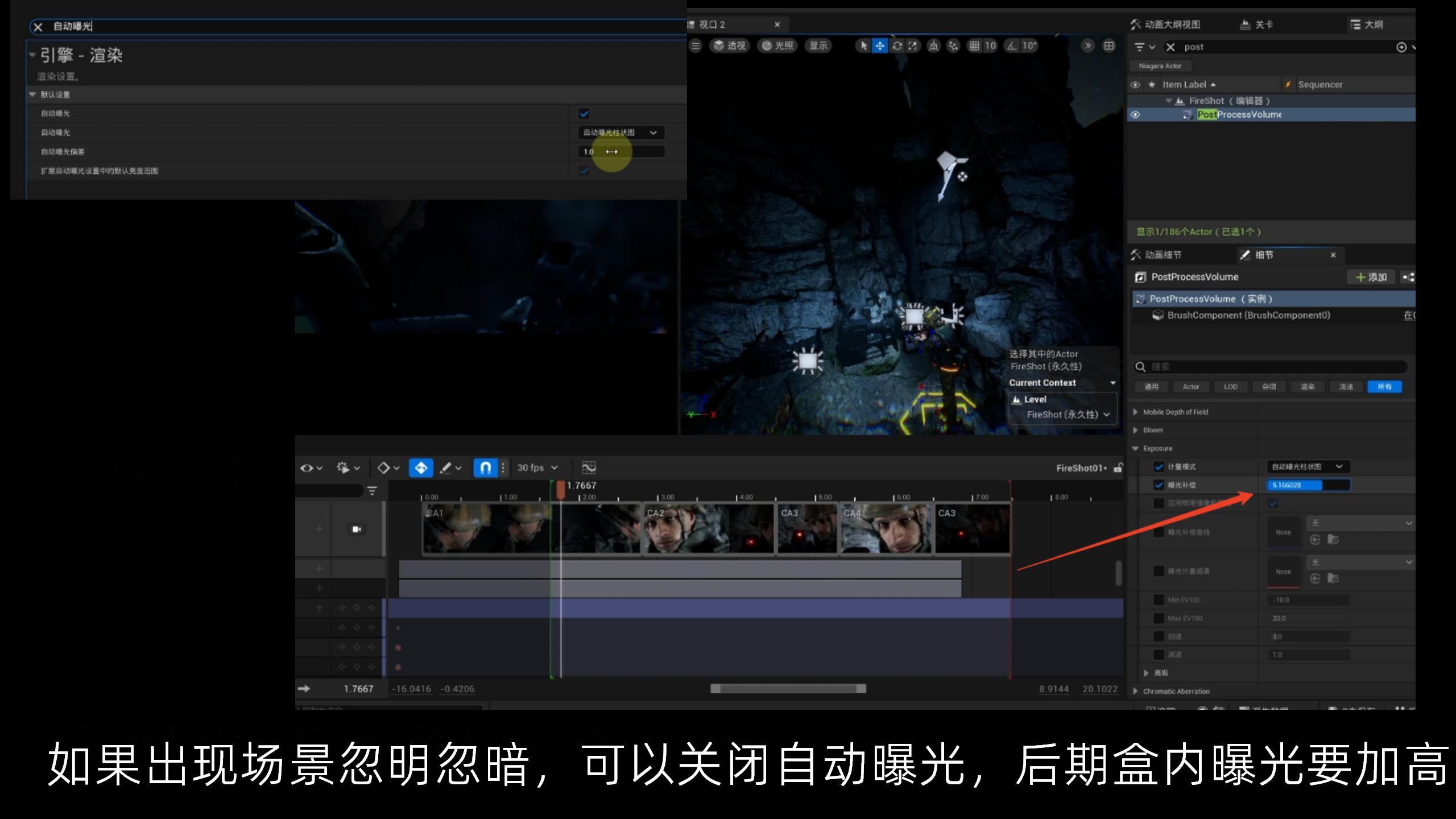Click the star pinned column header
This screenshot has width=1456, height=819.
coord(1152,84)
